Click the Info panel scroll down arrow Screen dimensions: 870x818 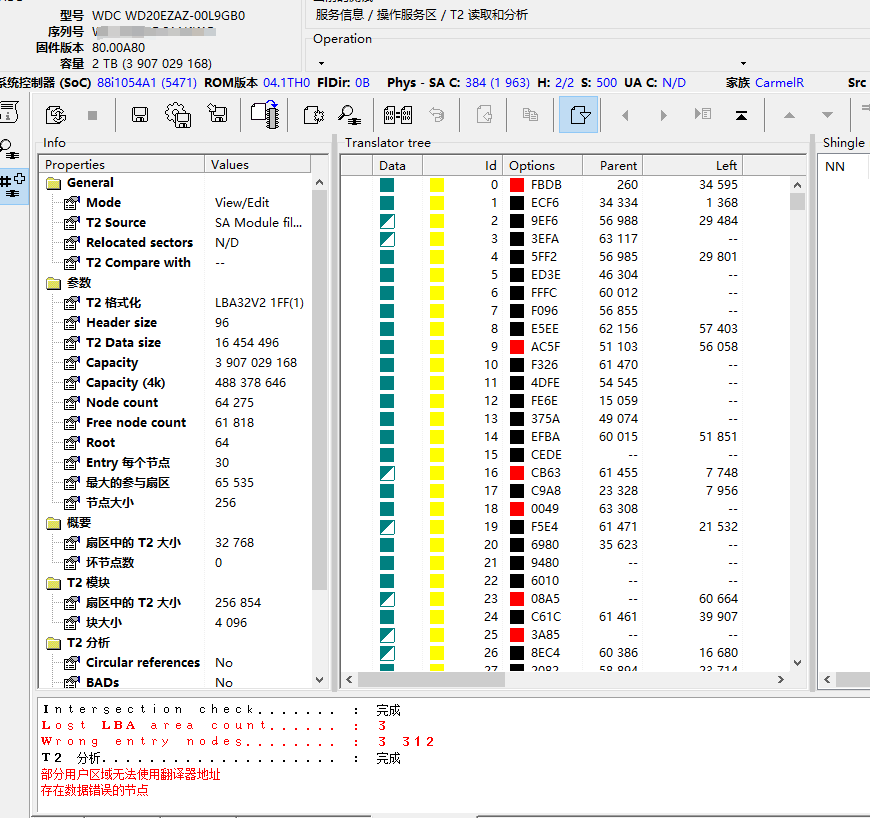coord(319,680)
